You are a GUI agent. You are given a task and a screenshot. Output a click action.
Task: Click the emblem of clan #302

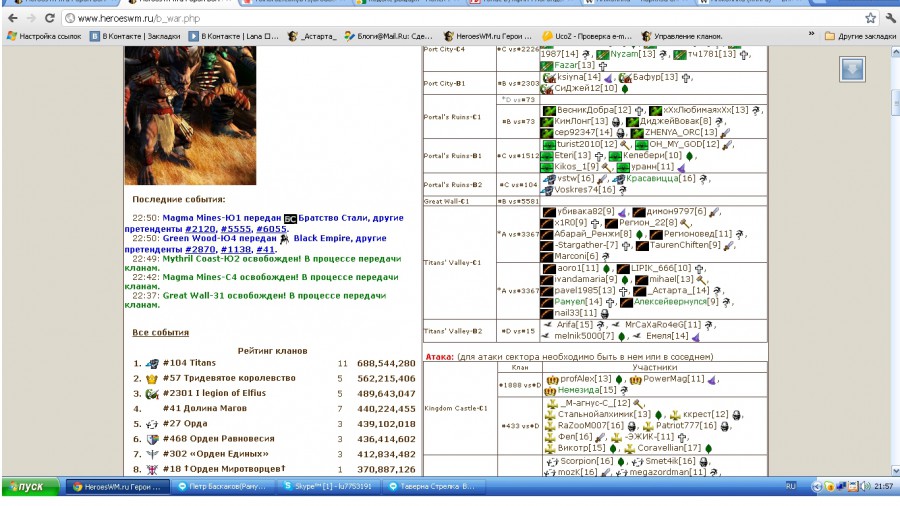point(152,454)
